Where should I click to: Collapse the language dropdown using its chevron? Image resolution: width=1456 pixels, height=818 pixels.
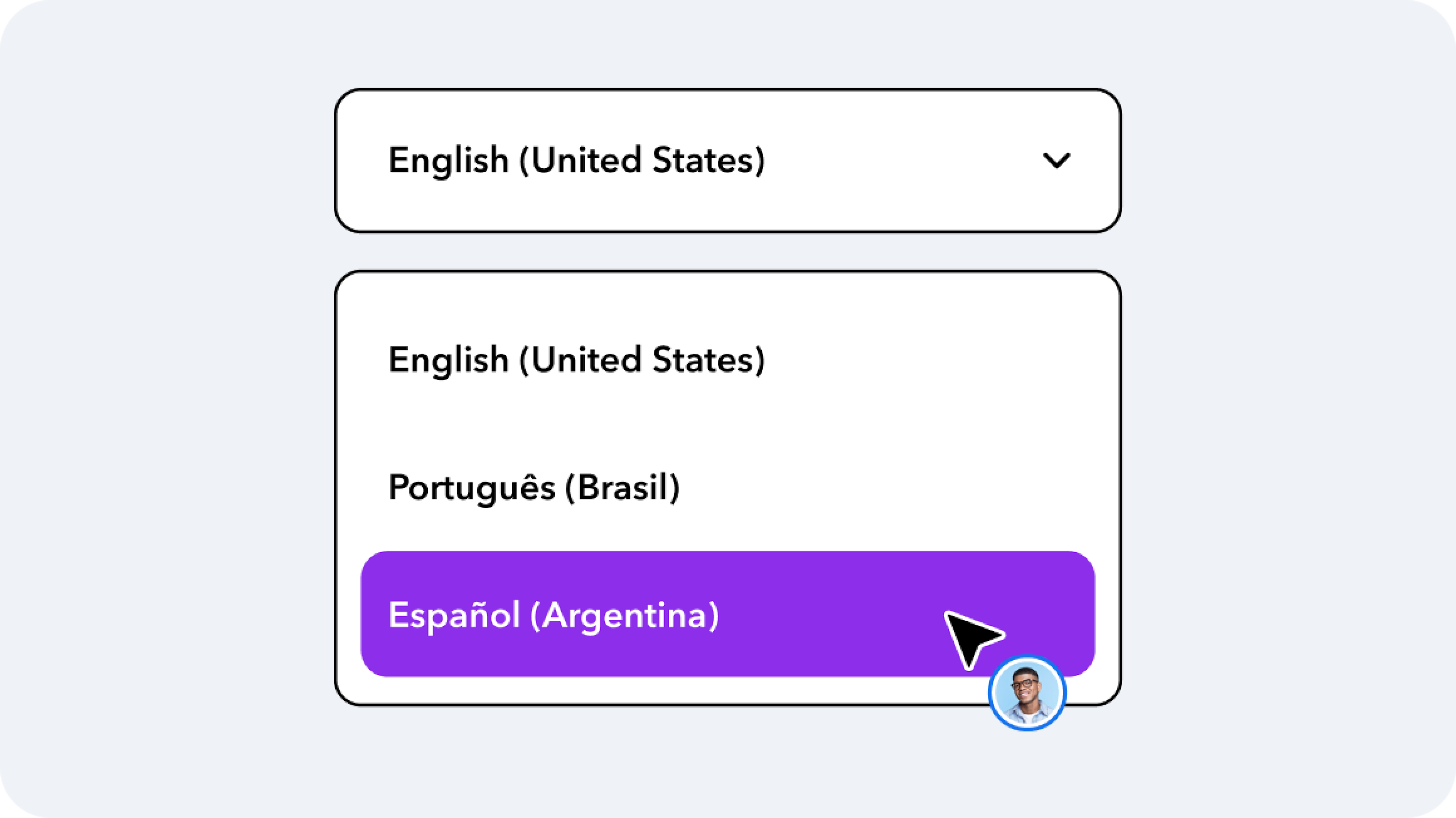pyautogui.click(x=1056, y=160)
